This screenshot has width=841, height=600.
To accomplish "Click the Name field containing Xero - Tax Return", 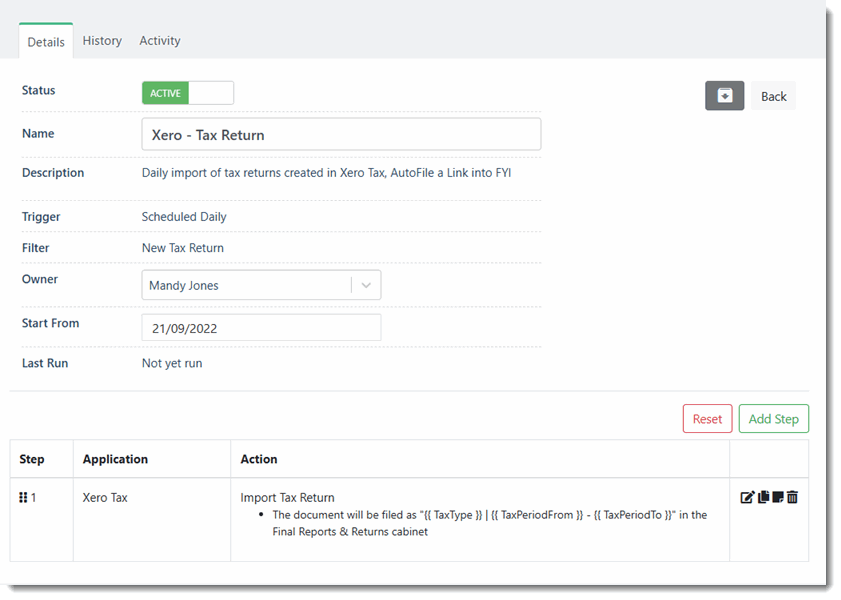I will [x=341, y=135].
